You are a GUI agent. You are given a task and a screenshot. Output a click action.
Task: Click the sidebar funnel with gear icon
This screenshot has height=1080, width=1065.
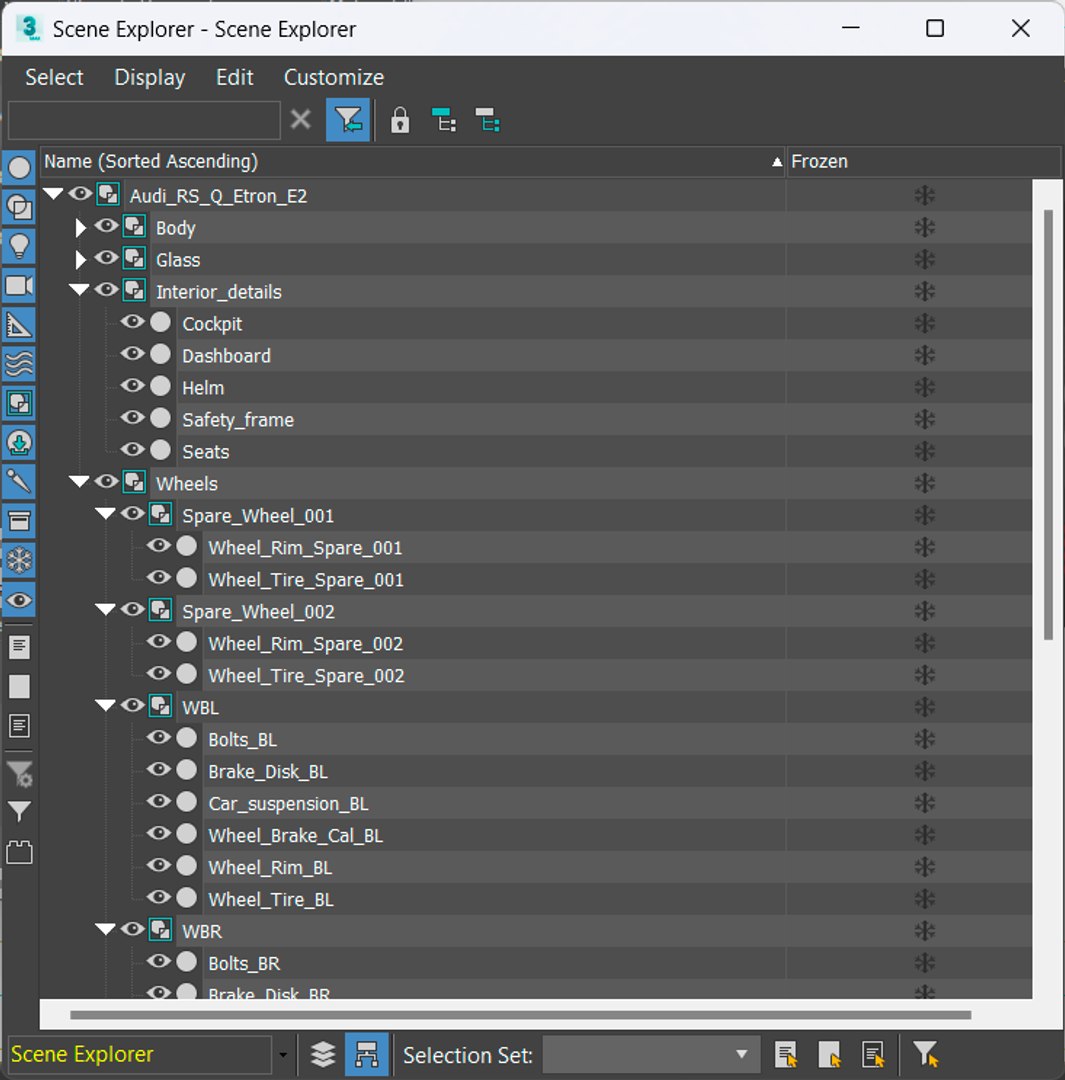(19, 774)
